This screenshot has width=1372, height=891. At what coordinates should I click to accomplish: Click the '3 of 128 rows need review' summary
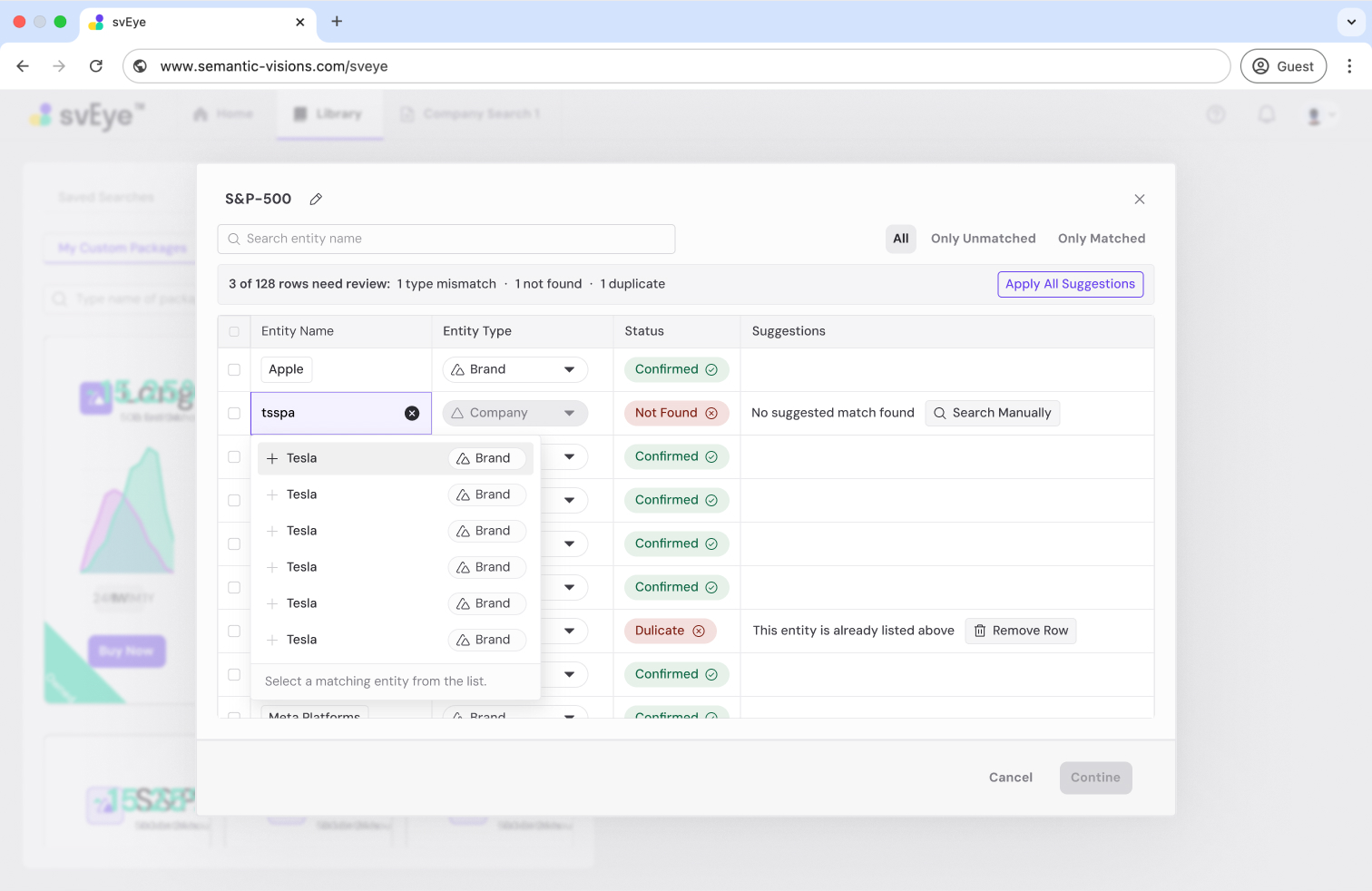tap(446, 284)
